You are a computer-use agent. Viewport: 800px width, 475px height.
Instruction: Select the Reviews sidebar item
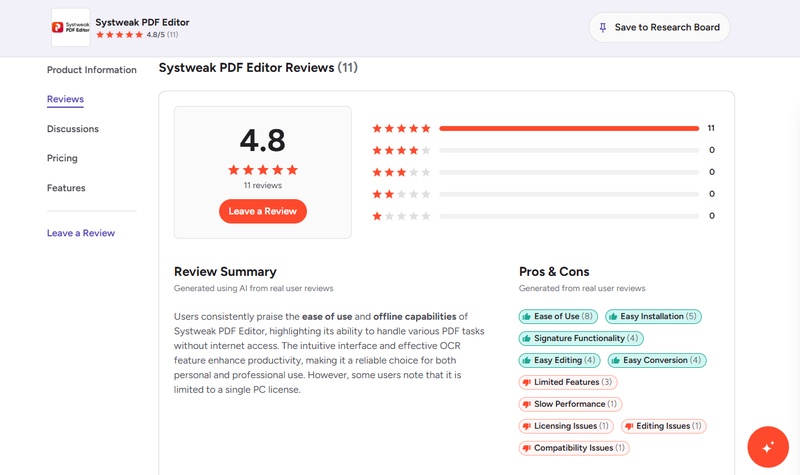65,99
